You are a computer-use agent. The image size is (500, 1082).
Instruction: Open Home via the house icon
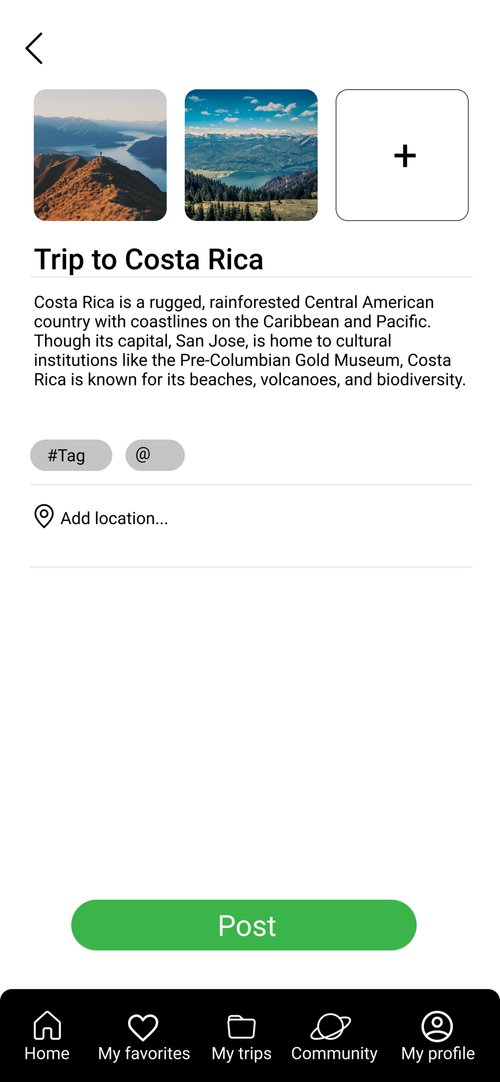coord(47,1026)
